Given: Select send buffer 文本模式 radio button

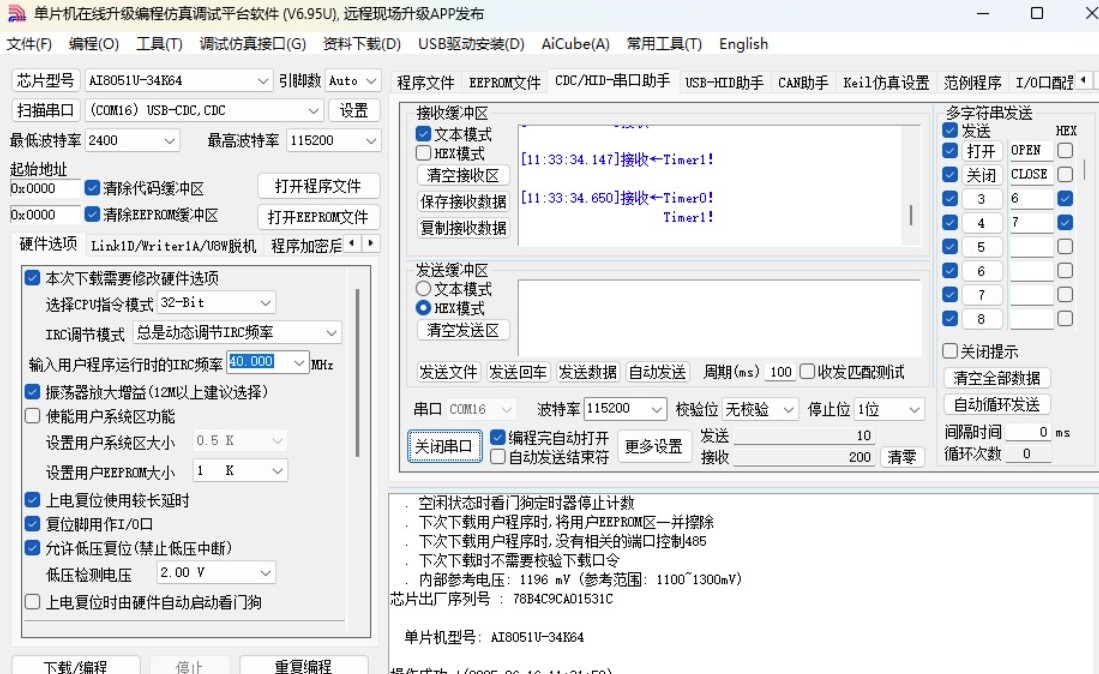Looking at the screenshot, I should 423,289.
